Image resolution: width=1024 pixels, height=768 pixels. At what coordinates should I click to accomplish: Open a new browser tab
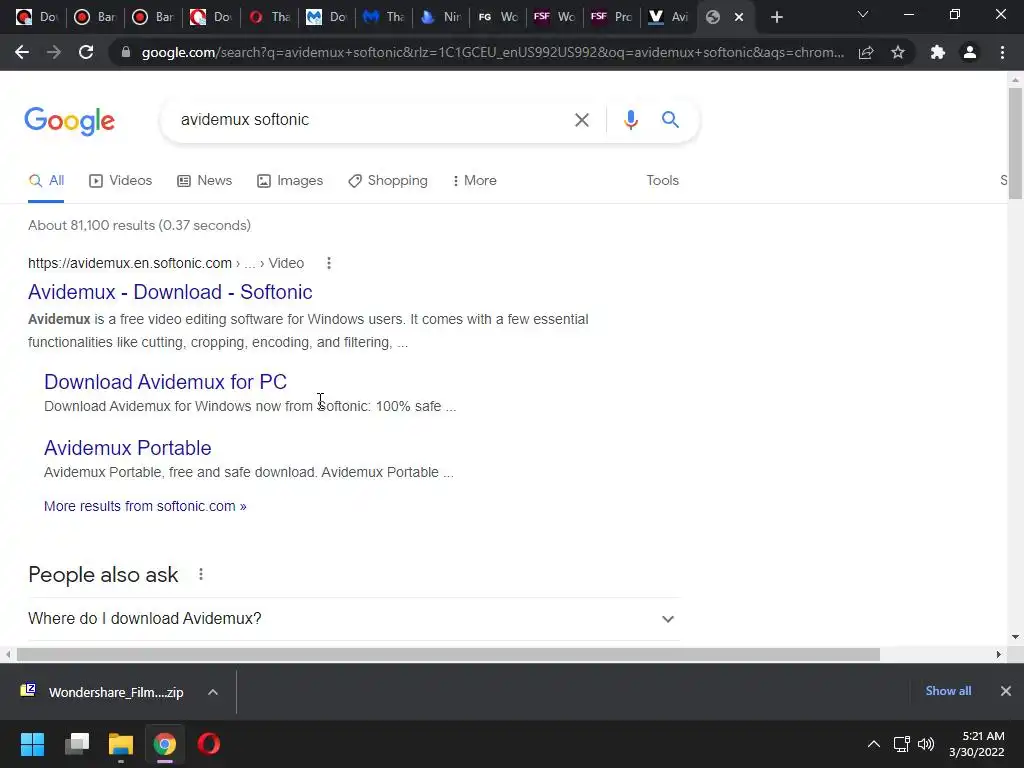coord(776,17)
